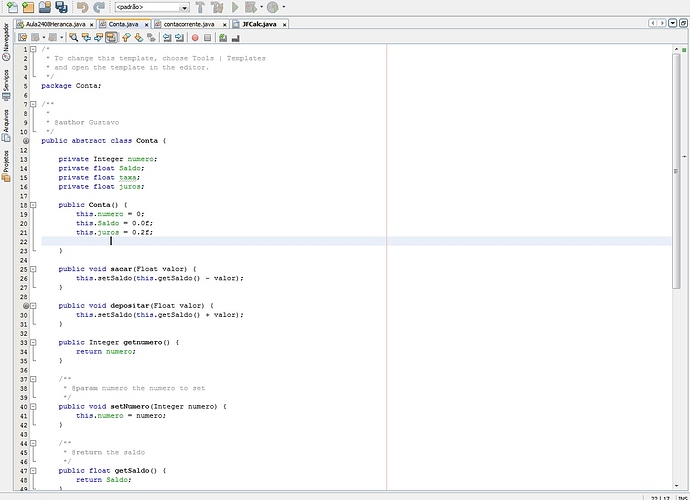This screenshot has width=690, height=500.
Task: Click the red Start Macro Recording icon
Action: [195, 37]
